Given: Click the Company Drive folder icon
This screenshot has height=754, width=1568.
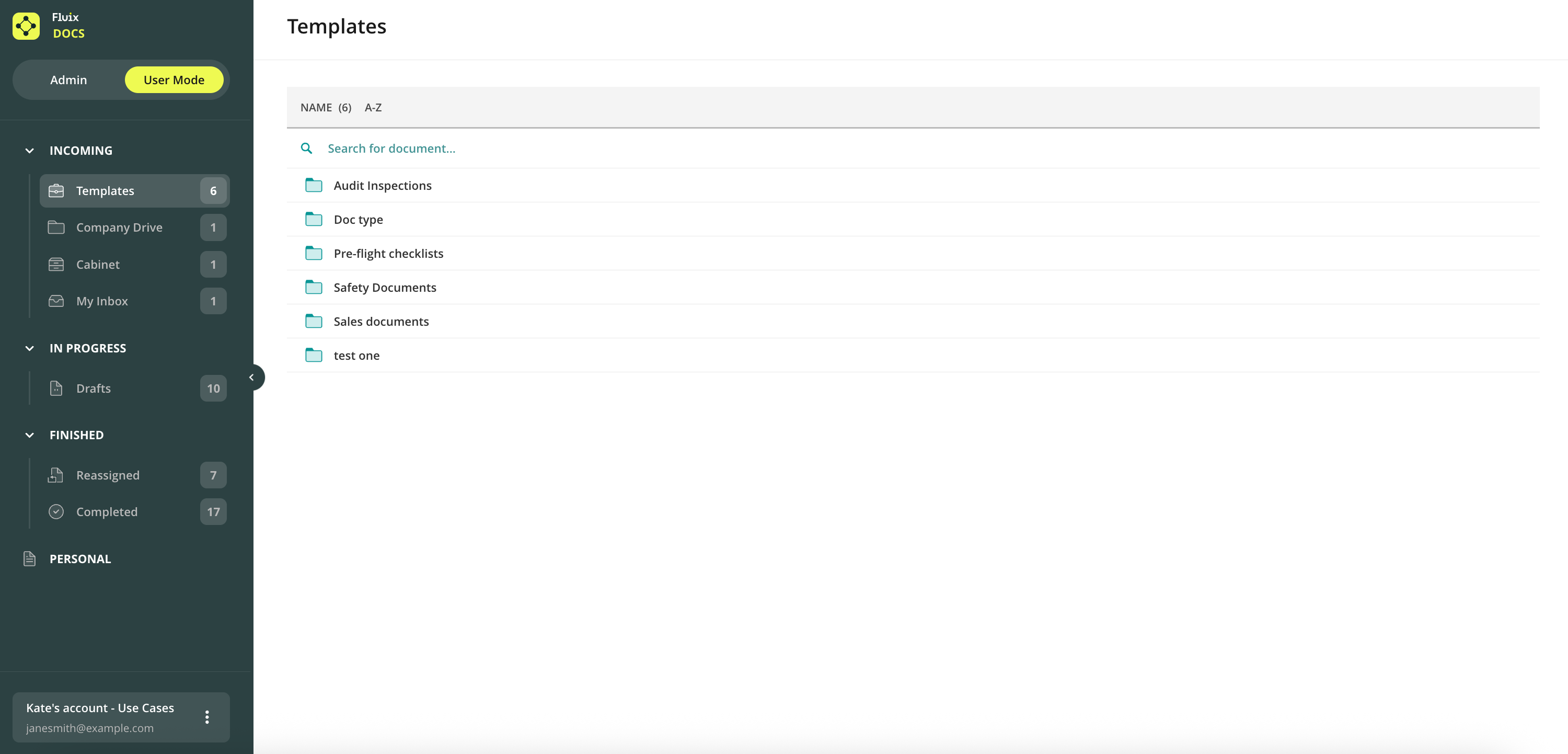Looking at the screenshot, I should tap(56, 227).
